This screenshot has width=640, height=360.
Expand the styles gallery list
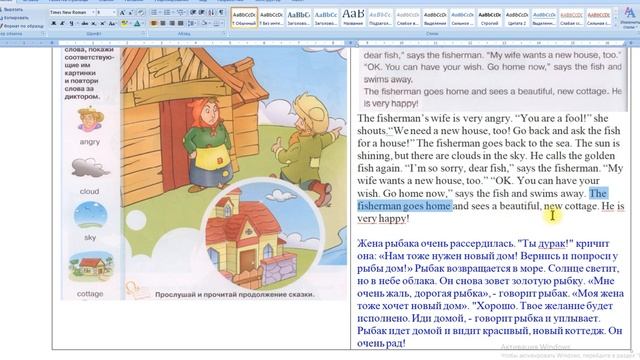pyautogui.click(x=616, y=25)
